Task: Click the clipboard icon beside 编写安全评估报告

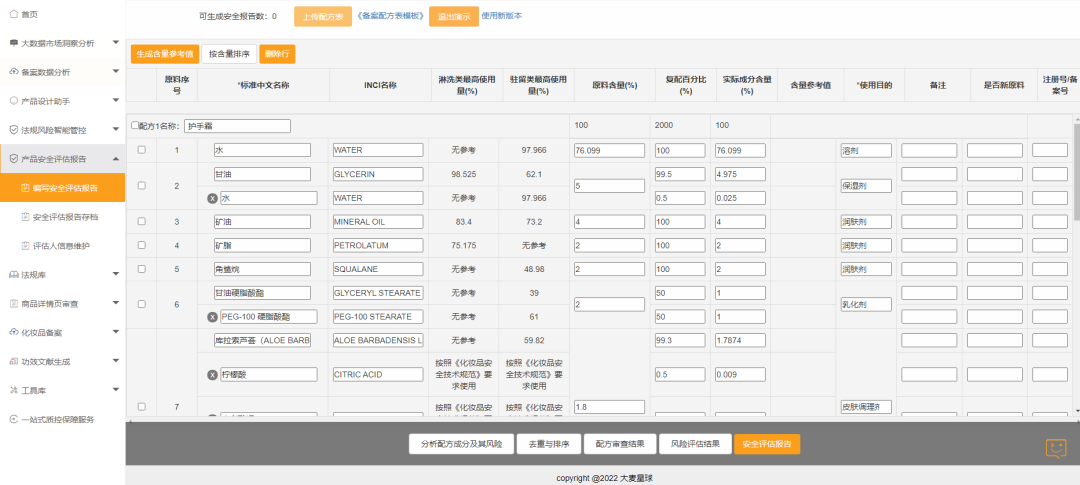Action: click(25, 187)
